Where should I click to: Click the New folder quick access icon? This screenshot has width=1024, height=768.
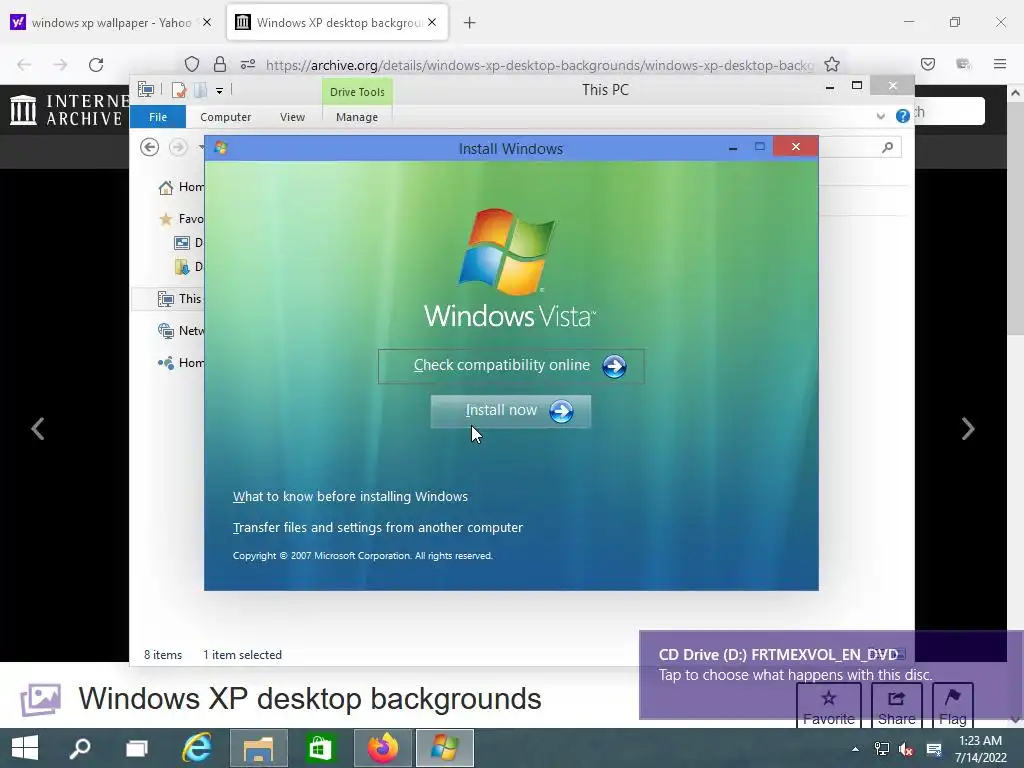coord(200,89)
